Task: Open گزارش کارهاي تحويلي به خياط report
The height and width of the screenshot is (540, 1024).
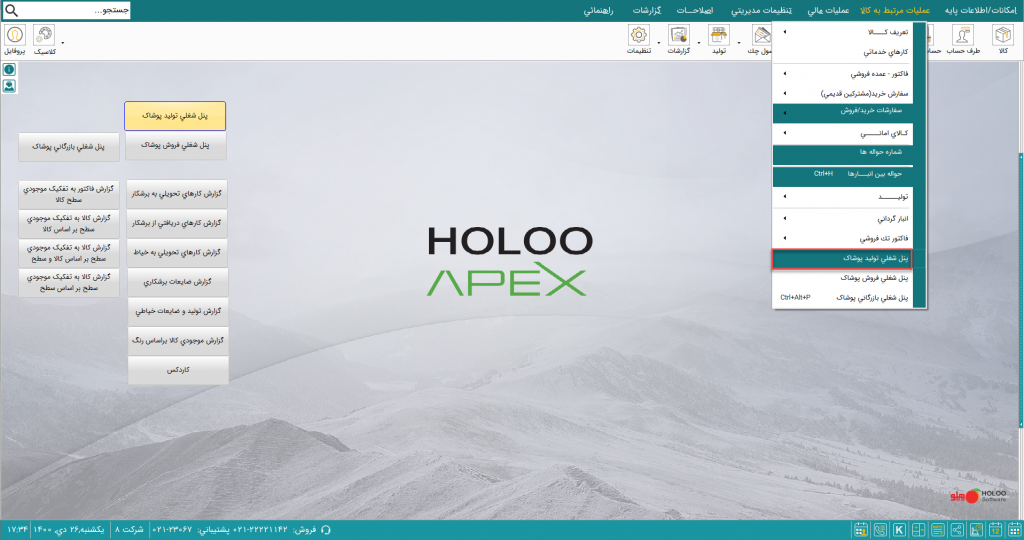Action: (x=177, y=253)
